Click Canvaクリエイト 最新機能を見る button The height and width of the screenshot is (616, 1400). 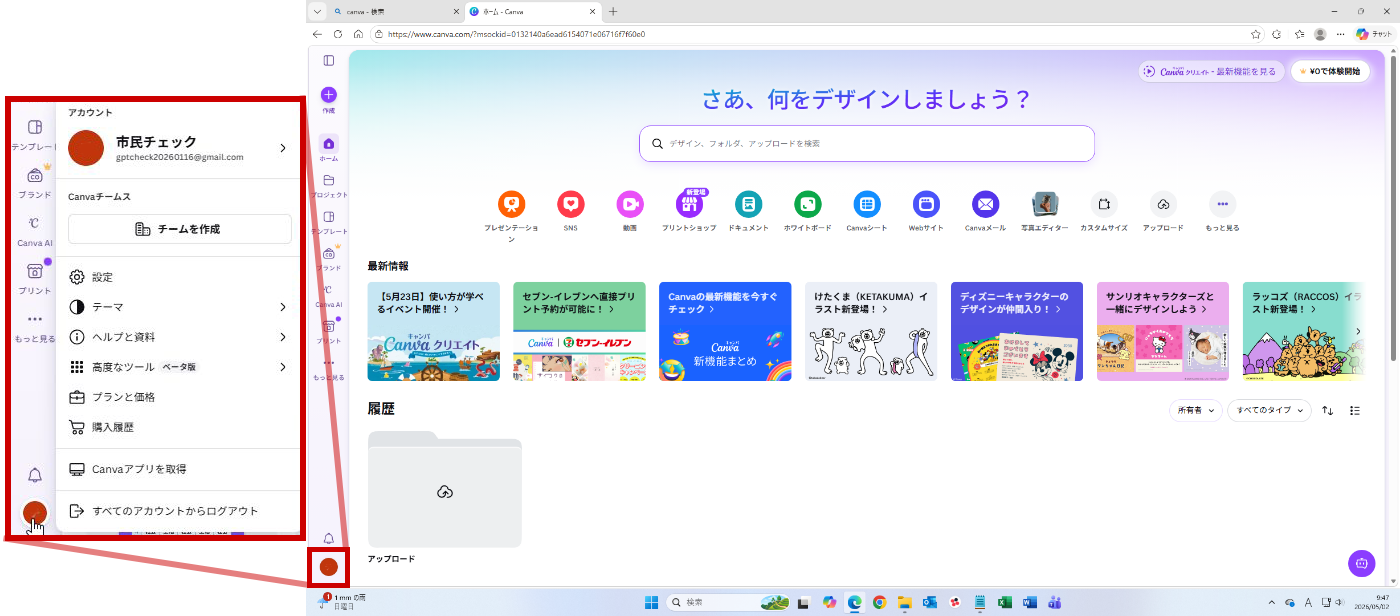pyautogui.click(x=1211, y=72)
